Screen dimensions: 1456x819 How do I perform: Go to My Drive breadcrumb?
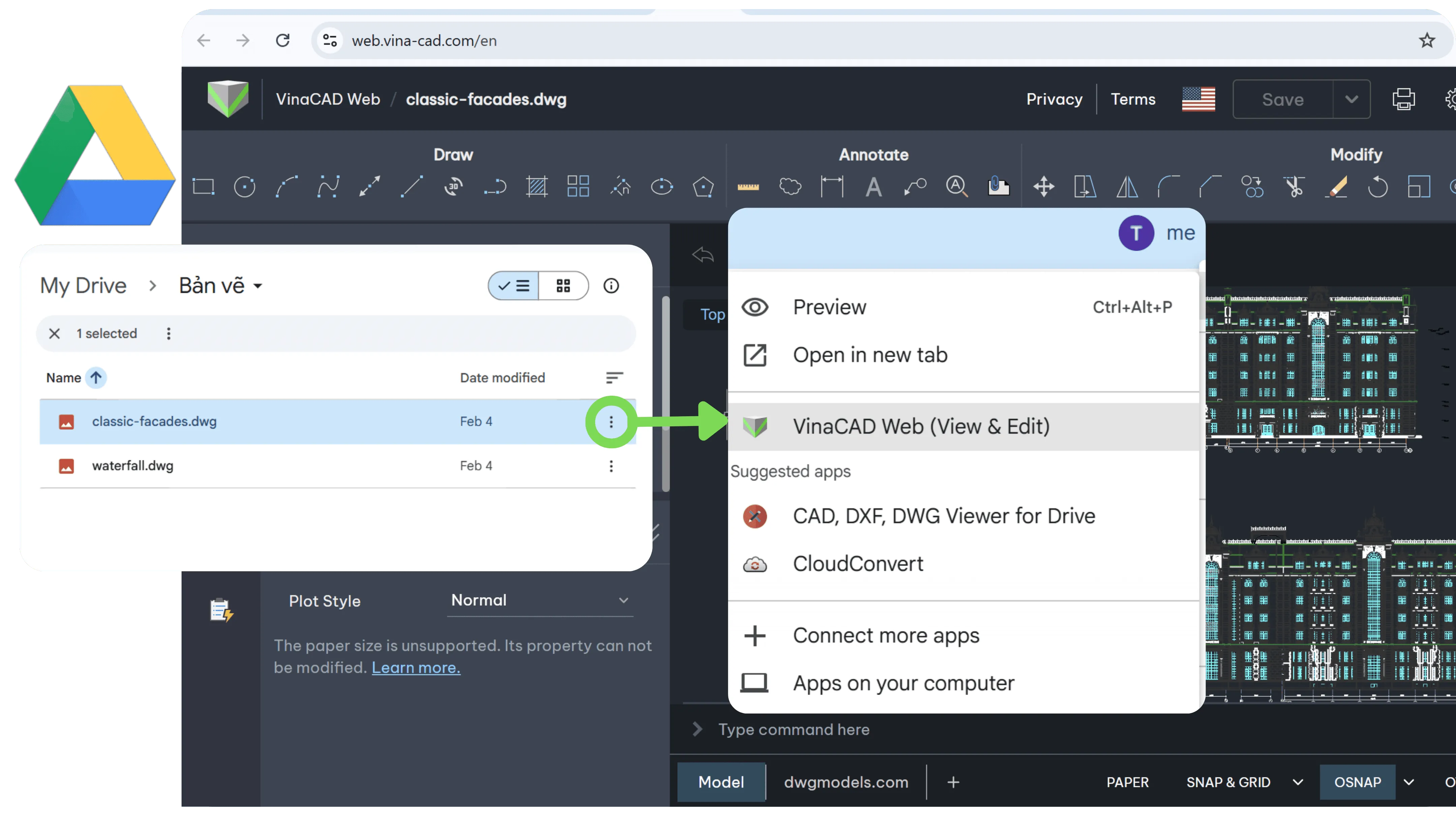point(83,286)
